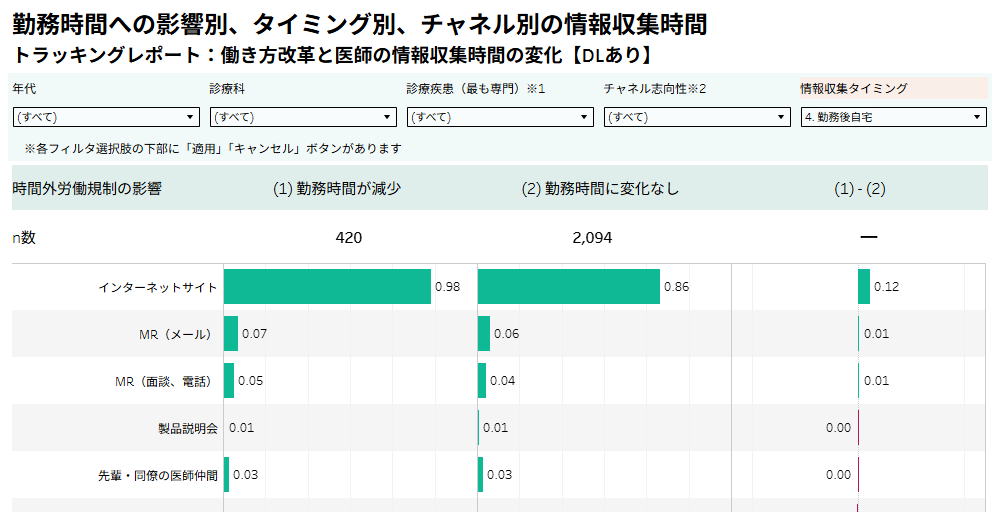Click the MR（メール） 0.06 bar
This screenshot has width=996, height=512.
[x=484, y=333]
